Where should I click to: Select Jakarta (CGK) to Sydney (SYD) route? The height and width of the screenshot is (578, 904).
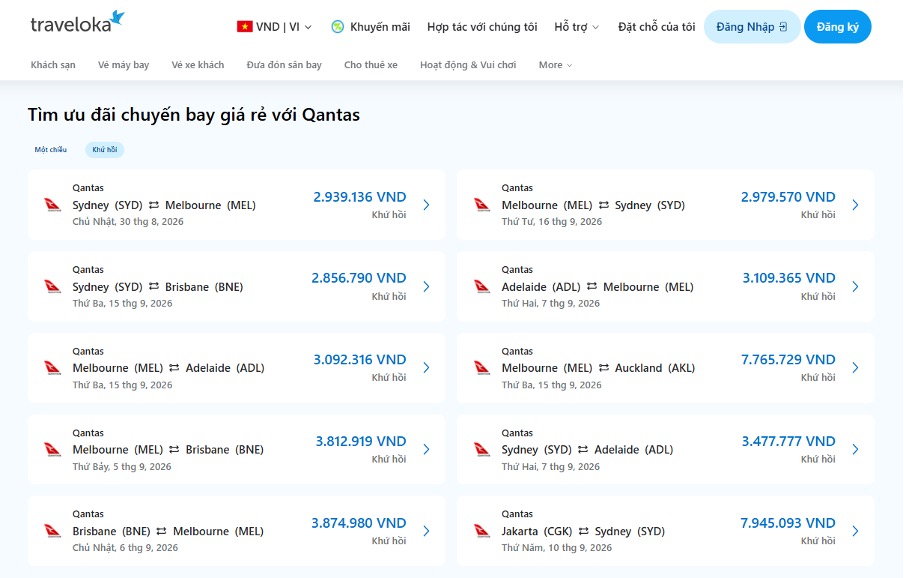(x=583, y=531)
